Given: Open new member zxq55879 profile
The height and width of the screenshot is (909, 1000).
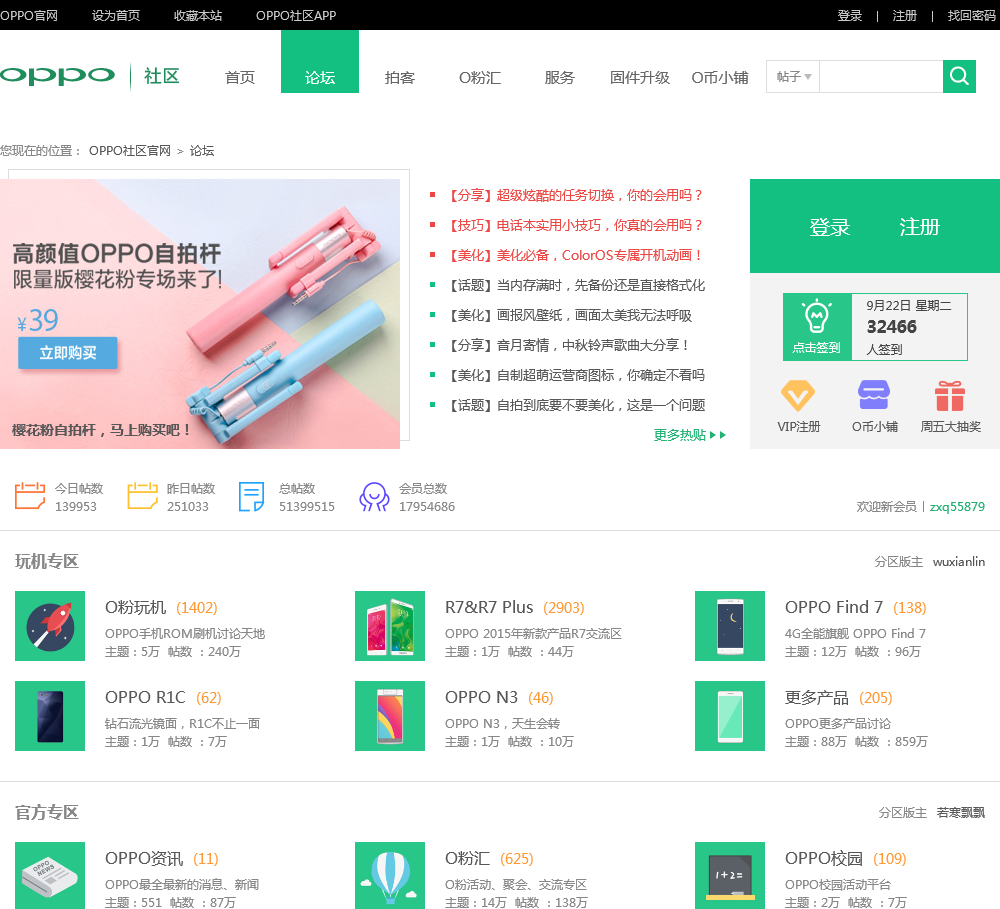Looking at the screenshot, I should (x=957, y=506).
